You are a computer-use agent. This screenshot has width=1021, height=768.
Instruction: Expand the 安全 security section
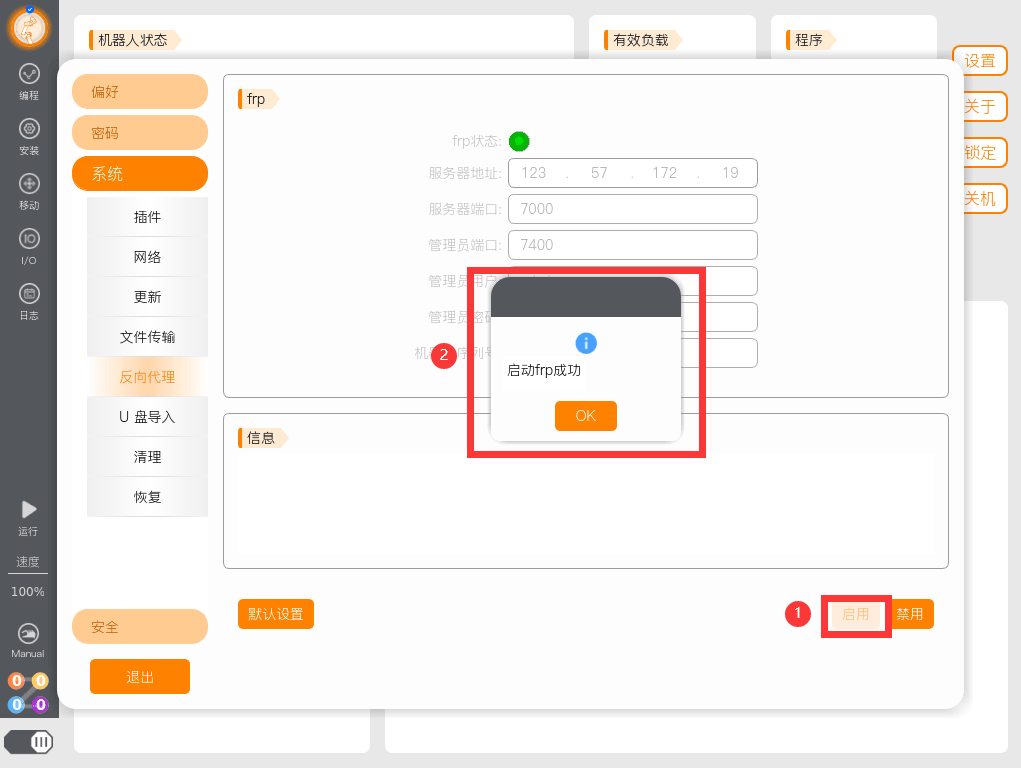pyautogui.click(x=140, y=627)
